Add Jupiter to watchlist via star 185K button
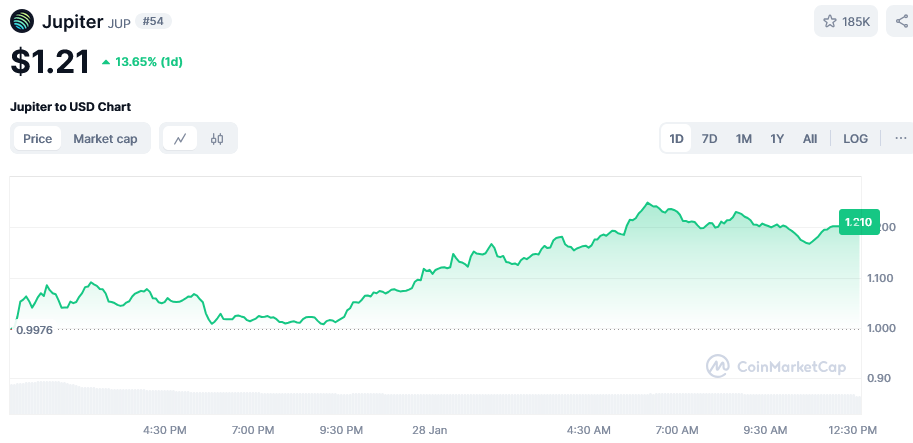 [x=845, y=22]
